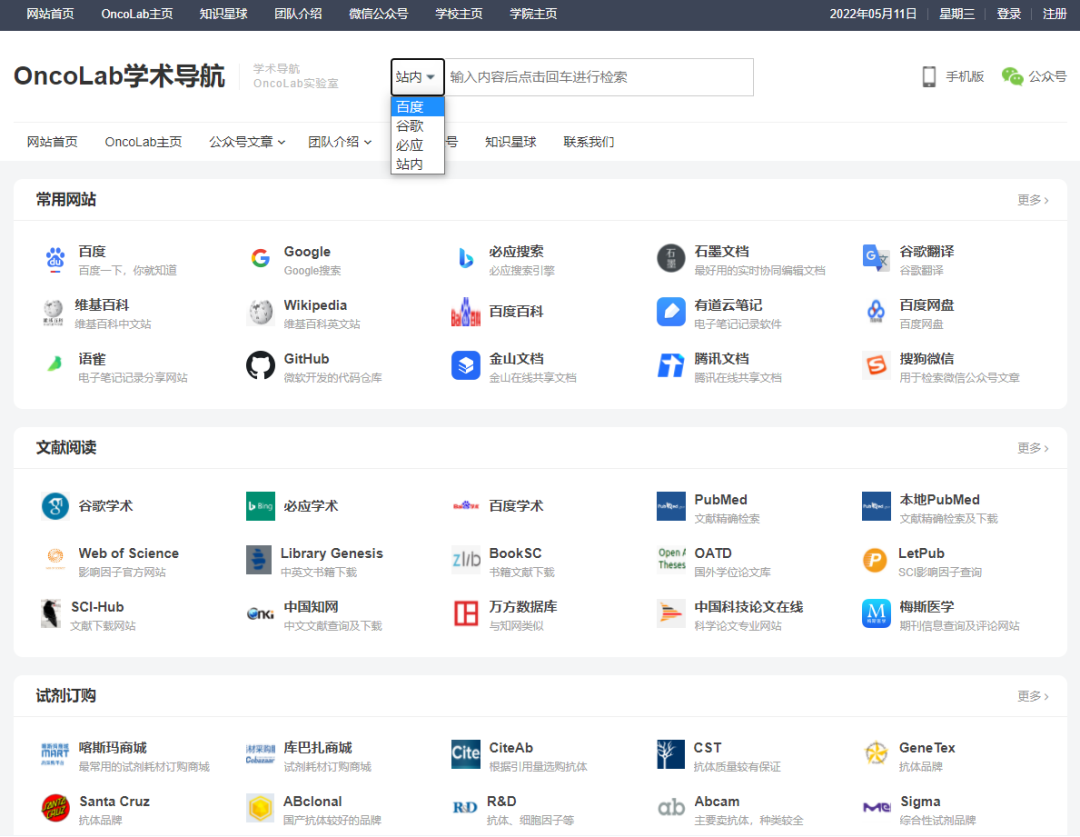Open 知识星球 in the top dark bar
Screen dimensions: 1080x837
(223, 14)
